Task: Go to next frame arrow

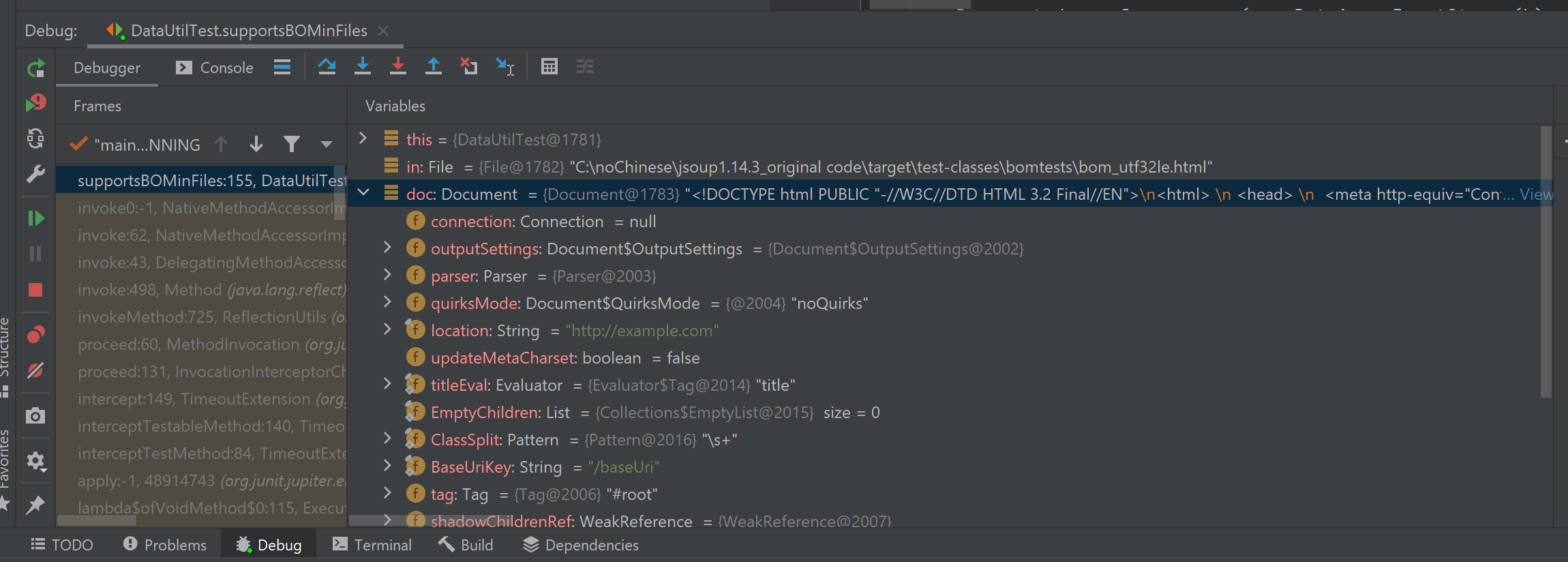Action: (256, 144)
